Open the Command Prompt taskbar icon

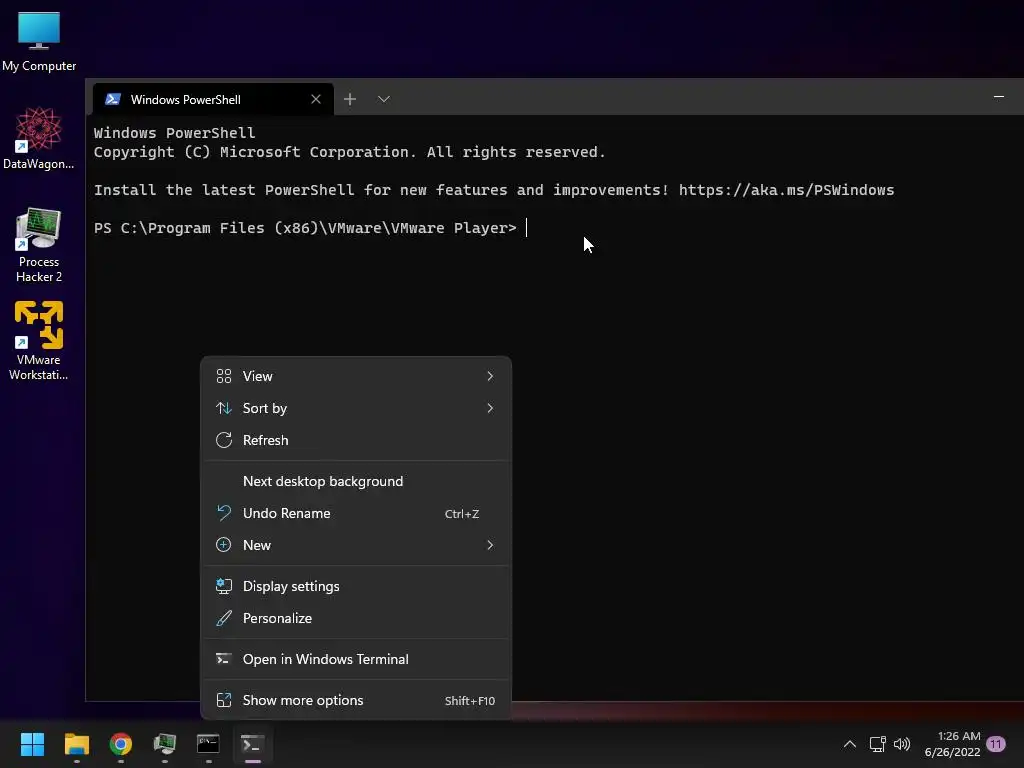[208, 744]
